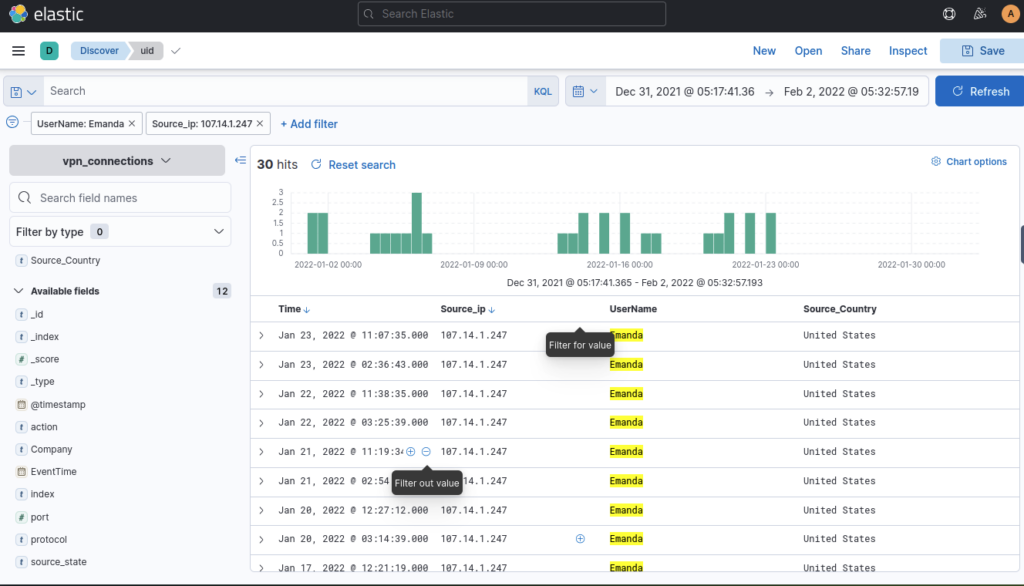1024x586 pixels.
Task: Open the hamburger navigation menu
Action: pyautogui.click(x=18, y=50)
